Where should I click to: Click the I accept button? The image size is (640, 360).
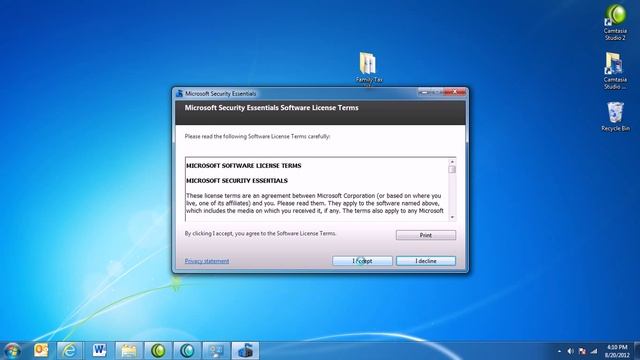click(362, 261)
